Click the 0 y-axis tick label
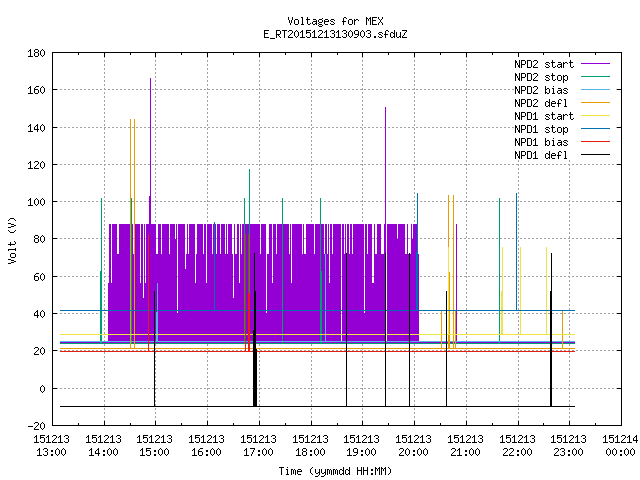The image size is (640, 480). [42, 389]
